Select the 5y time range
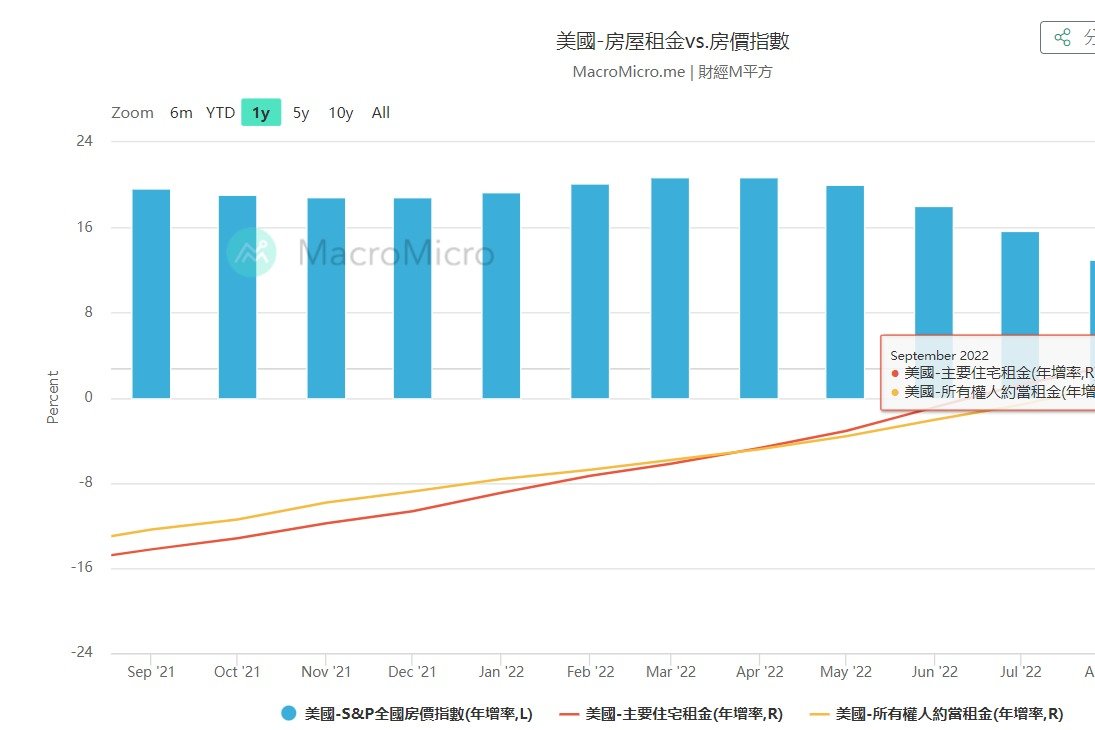Viewport: 1095px width, 730px height. [x=299, y=113]
